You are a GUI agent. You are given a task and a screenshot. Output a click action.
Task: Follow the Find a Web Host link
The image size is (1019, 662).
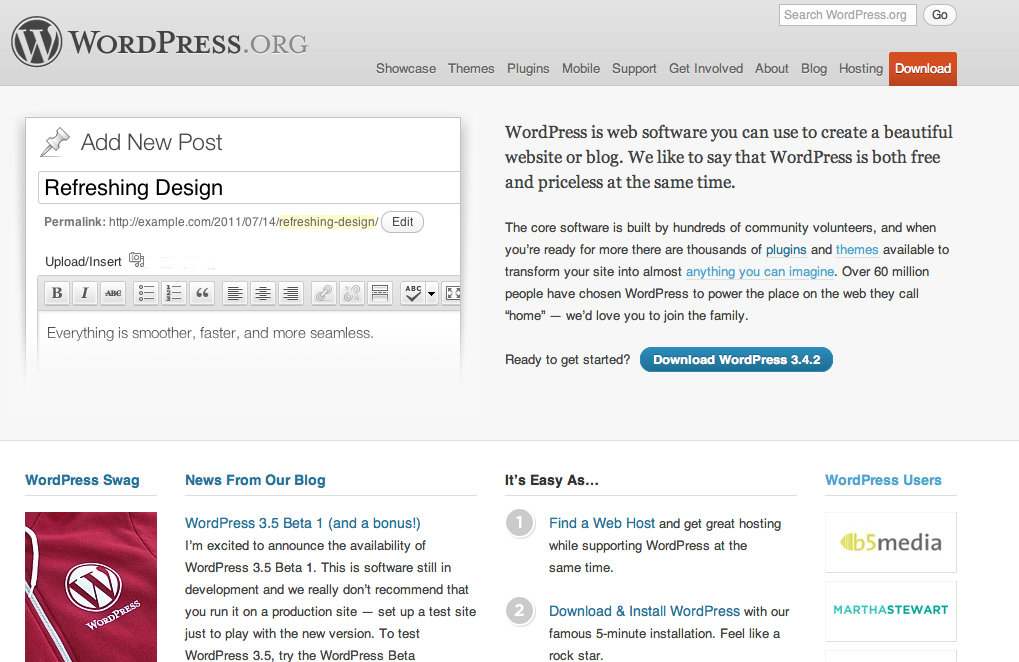pos(602,523)
